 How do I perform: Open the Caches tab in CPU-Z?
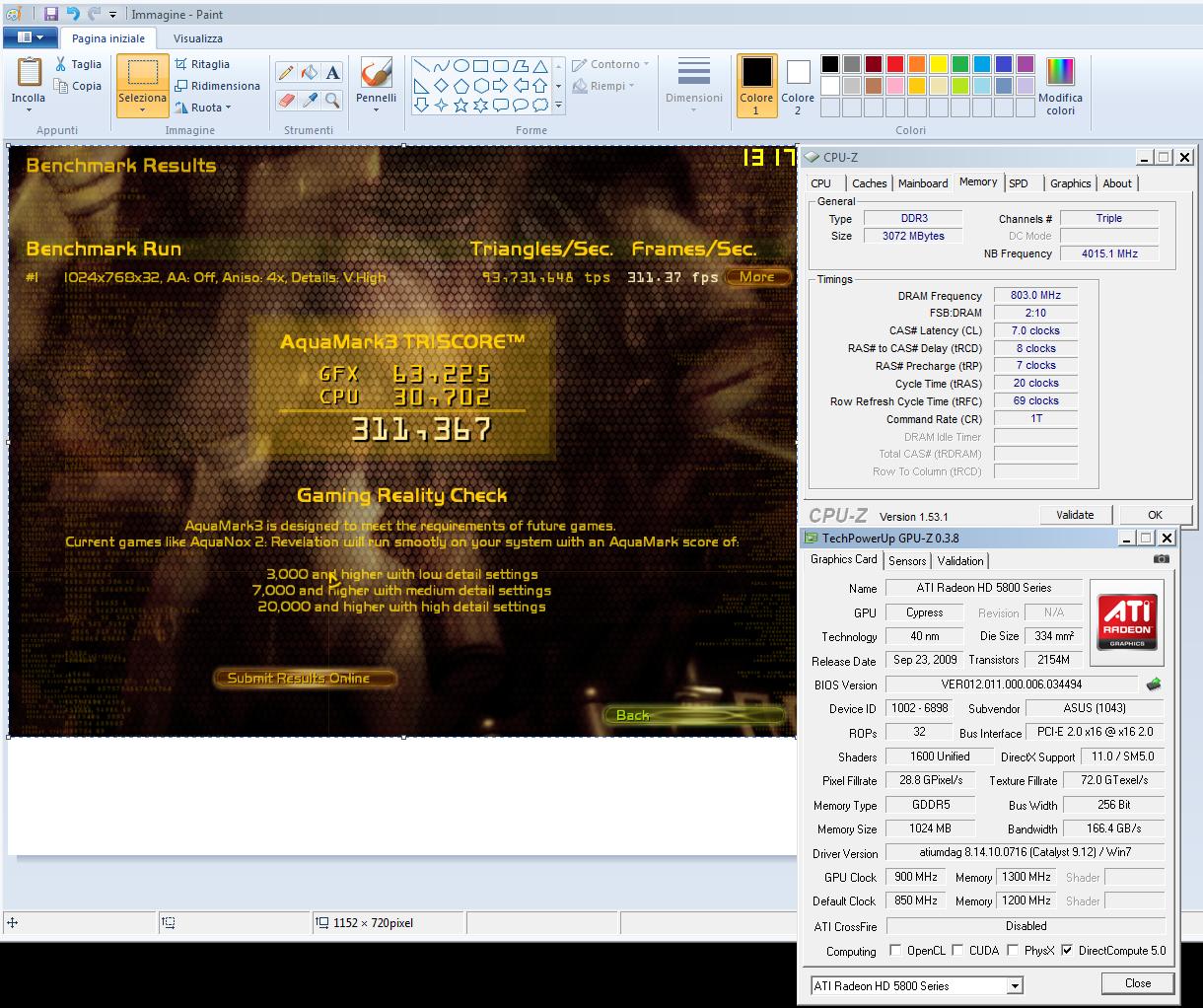click(x=869, y=183)
